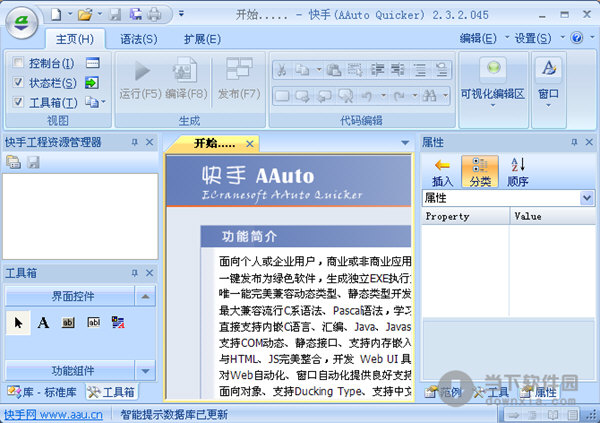This screenshot has height=423, width=600.
Task: Click the Value column header
Action: (x=552, y=216)
